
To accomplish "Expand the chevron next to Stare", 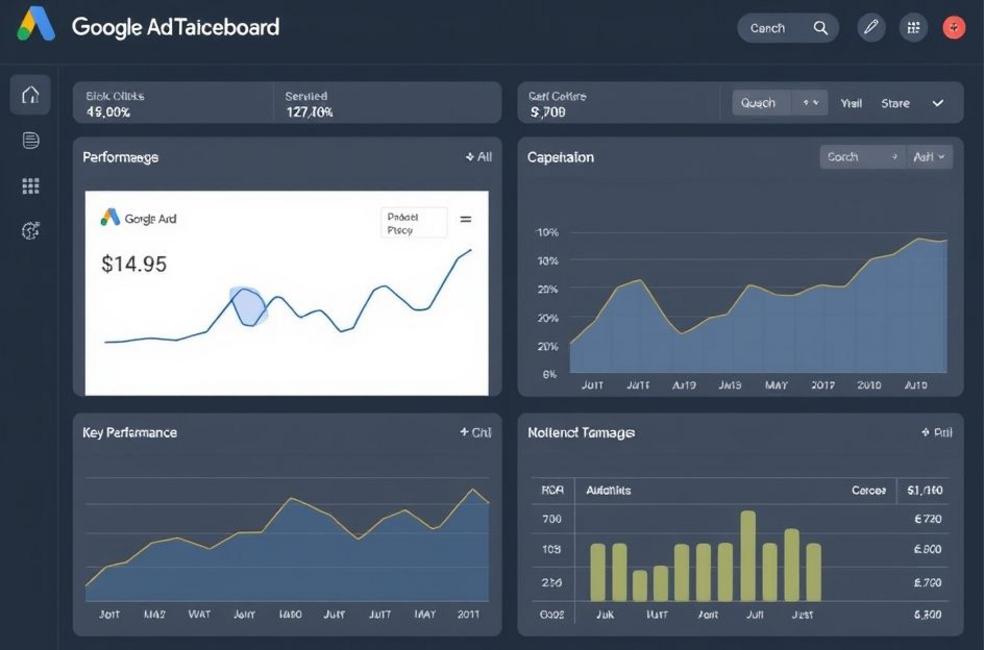I will pyautogui.click(x=938, y=103).
